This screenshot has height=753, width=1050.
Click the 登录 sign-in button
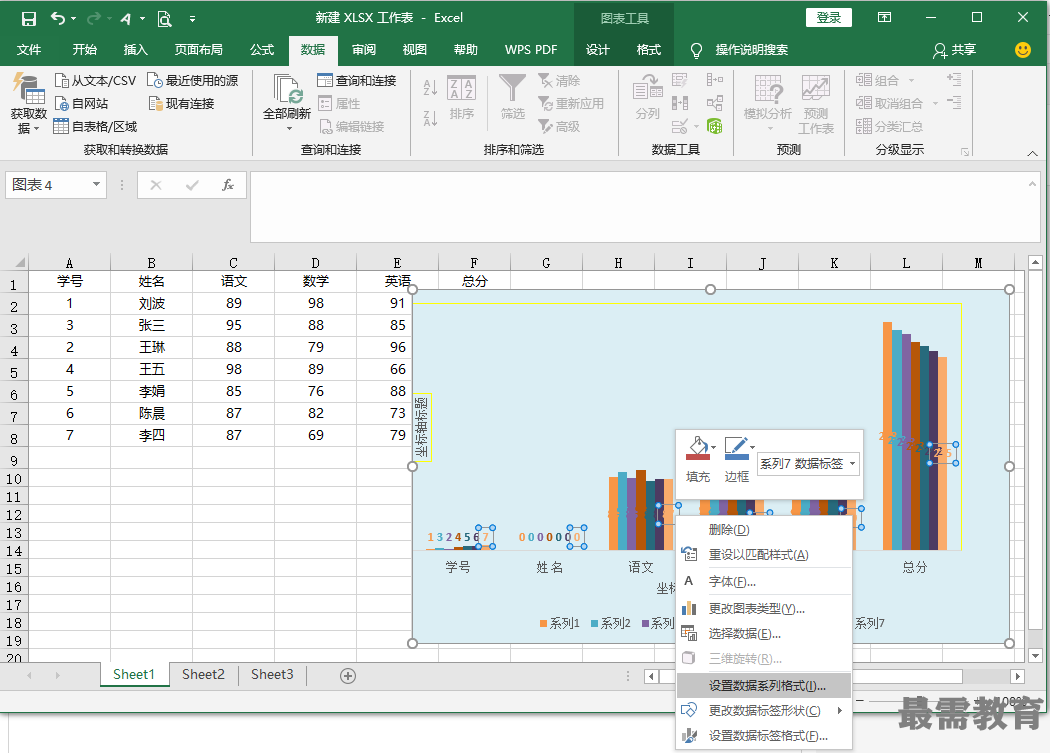(828, 18)
